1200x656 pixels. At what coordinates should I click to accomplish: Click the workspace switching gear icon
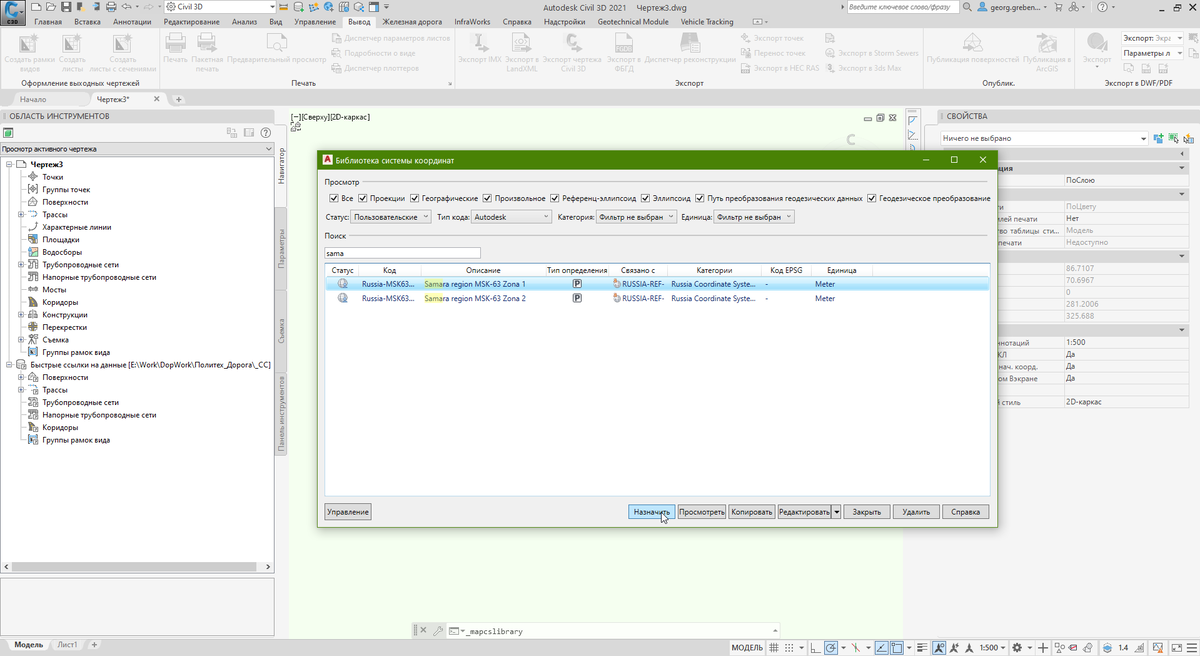tap(1017, 647)
